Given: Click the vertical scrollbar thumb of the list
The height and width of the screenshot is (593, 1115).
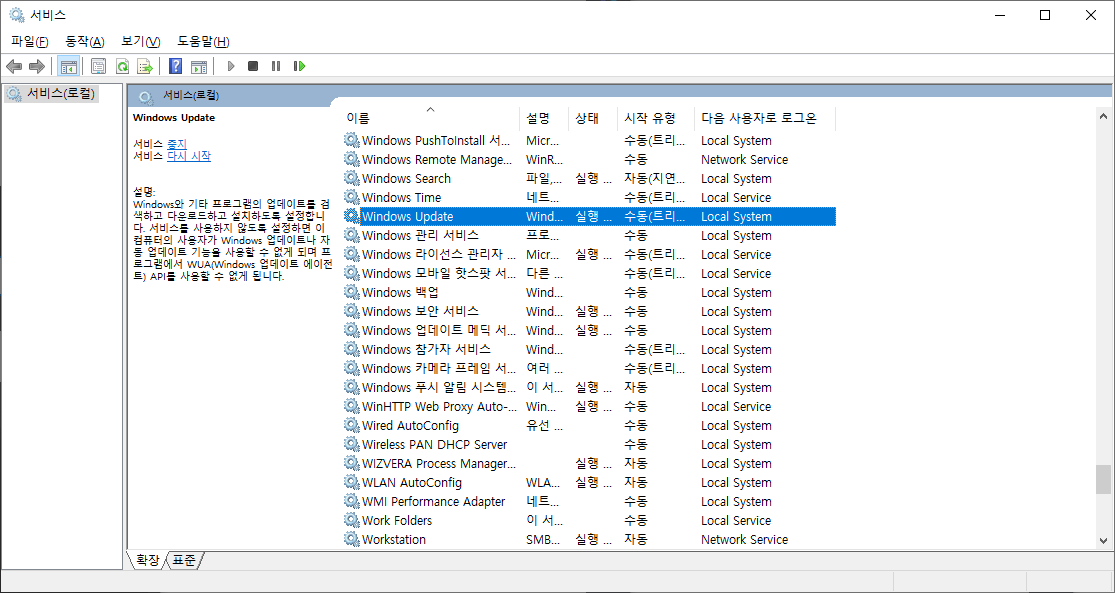Looking at the screenshot, I should point(1103,479).
